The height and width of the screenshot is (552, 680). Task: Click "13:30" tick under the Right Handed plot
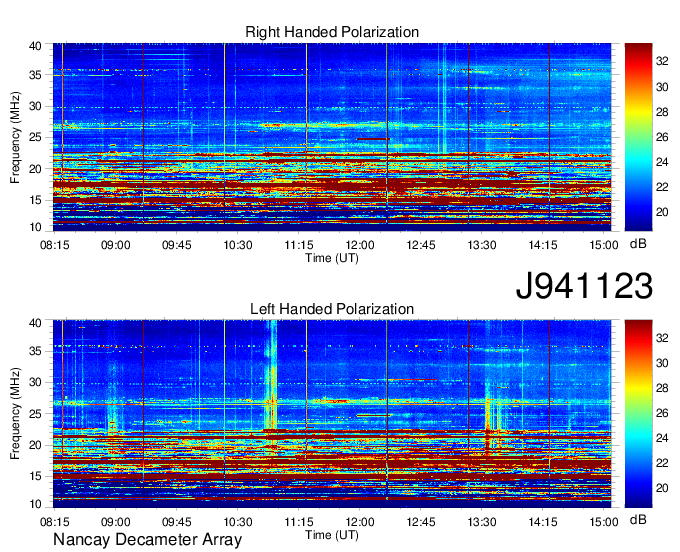(482, 245)
